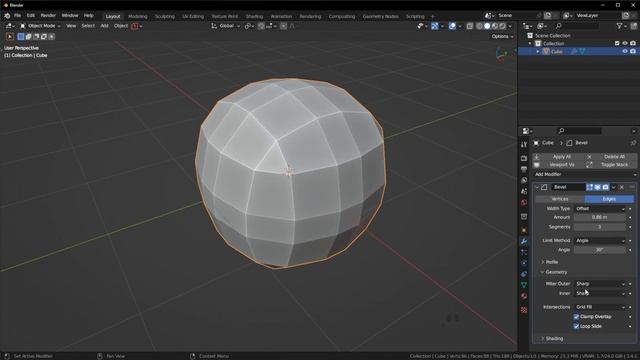Open the Output properties tab icon
Image resolution: width=640 pixels, height=360 pixels.
pyautogui.click(x=524, y=169)
